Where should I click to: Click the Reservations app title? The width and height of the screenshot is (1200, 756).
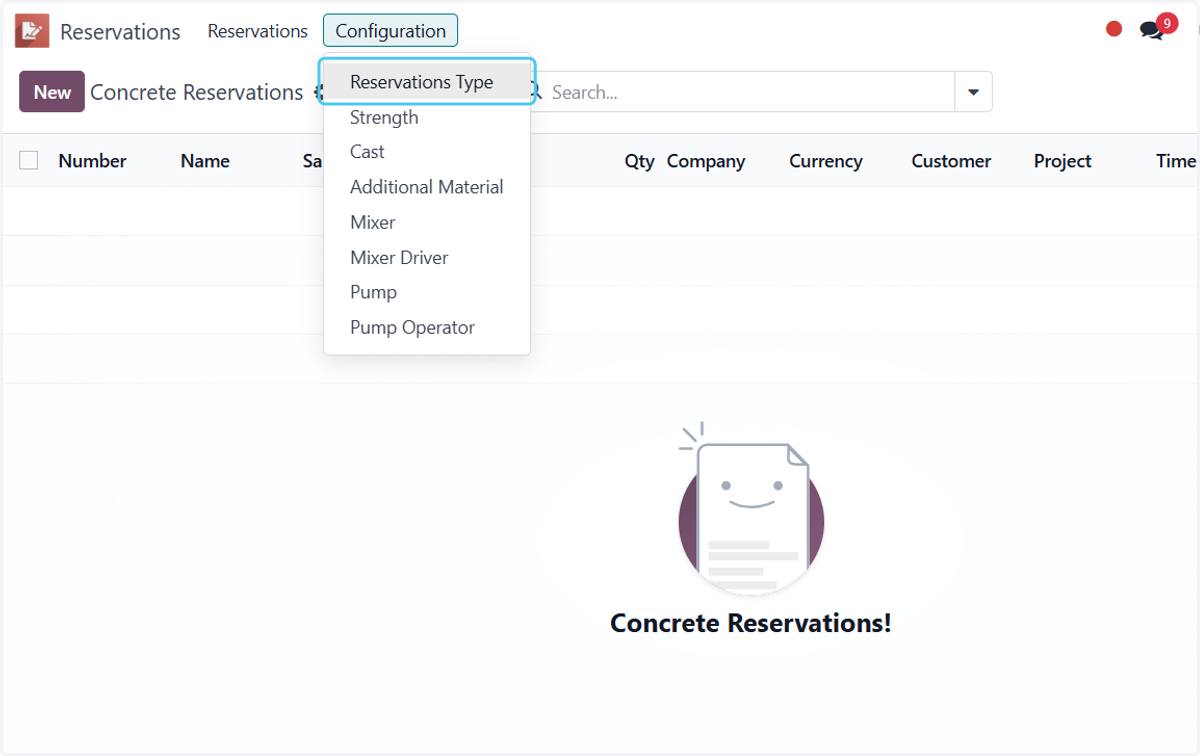click(x=120, y=32)
